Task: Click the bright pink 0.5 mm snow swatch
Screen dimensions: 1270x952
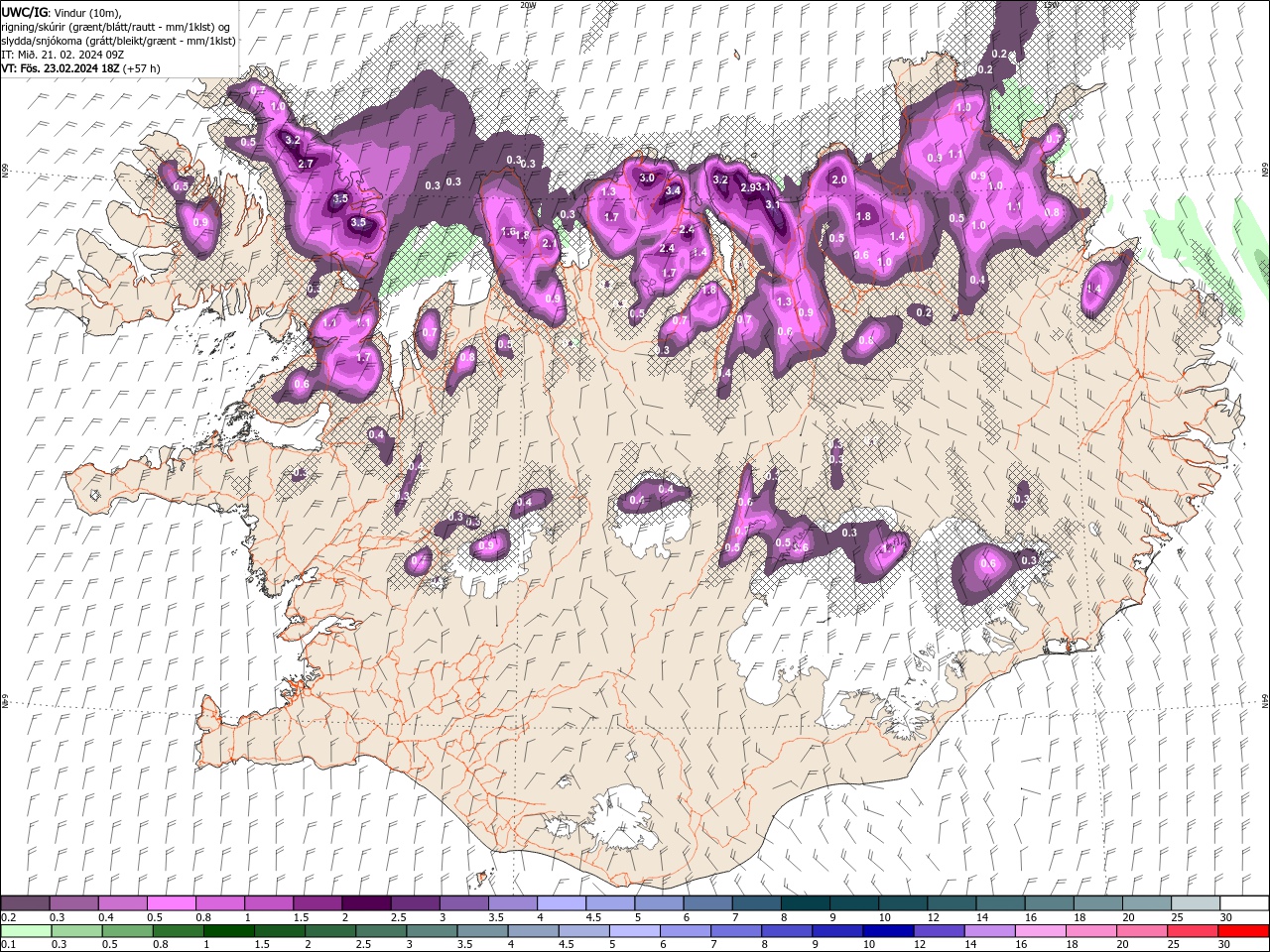Action: point(171,902)
